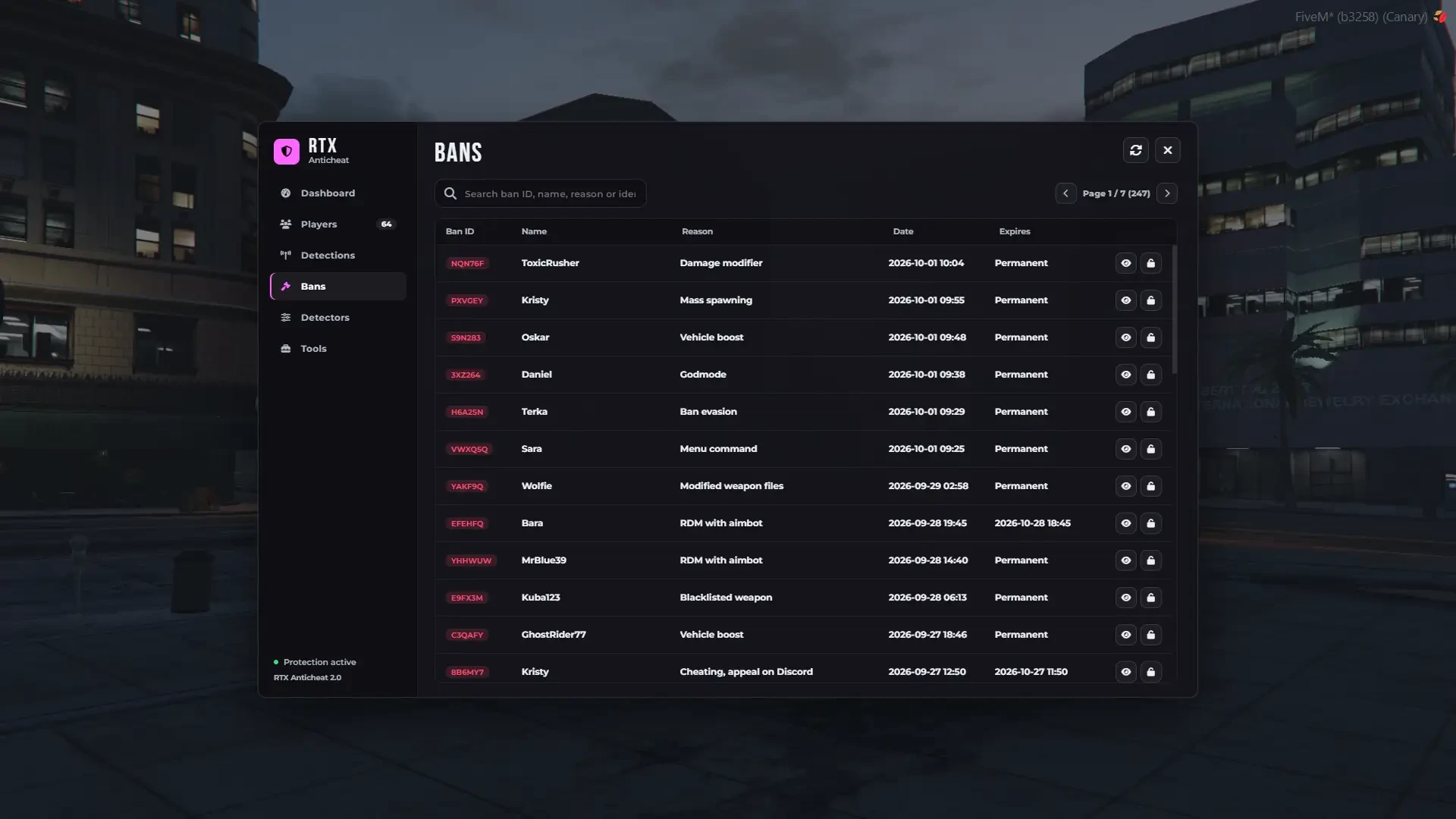Click the eye icon in the Oskar row
This screenshot has height=819, width=1456.
click(x=1125, y=337)
